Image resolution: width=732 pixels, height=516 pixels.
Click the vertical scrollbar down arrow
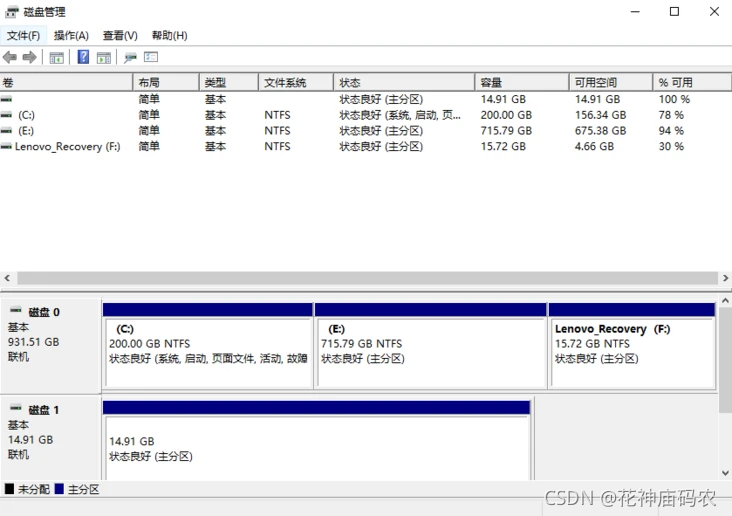[725, 473]
